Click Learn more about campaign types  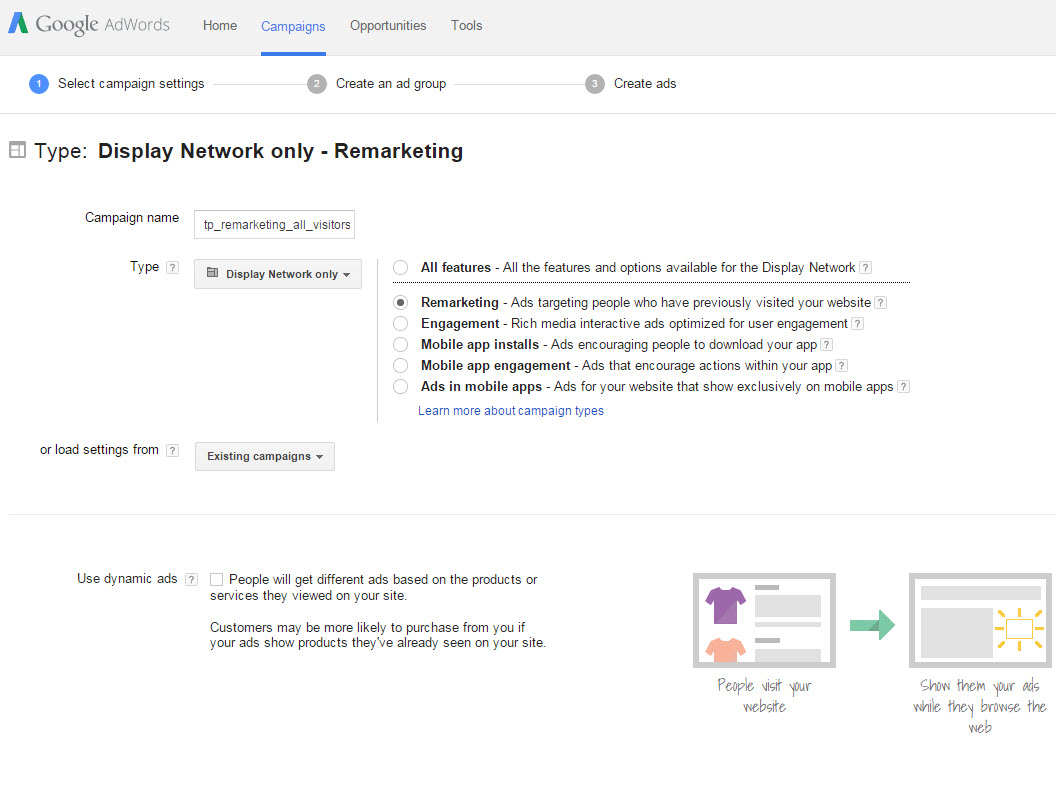tap(511, 410)
